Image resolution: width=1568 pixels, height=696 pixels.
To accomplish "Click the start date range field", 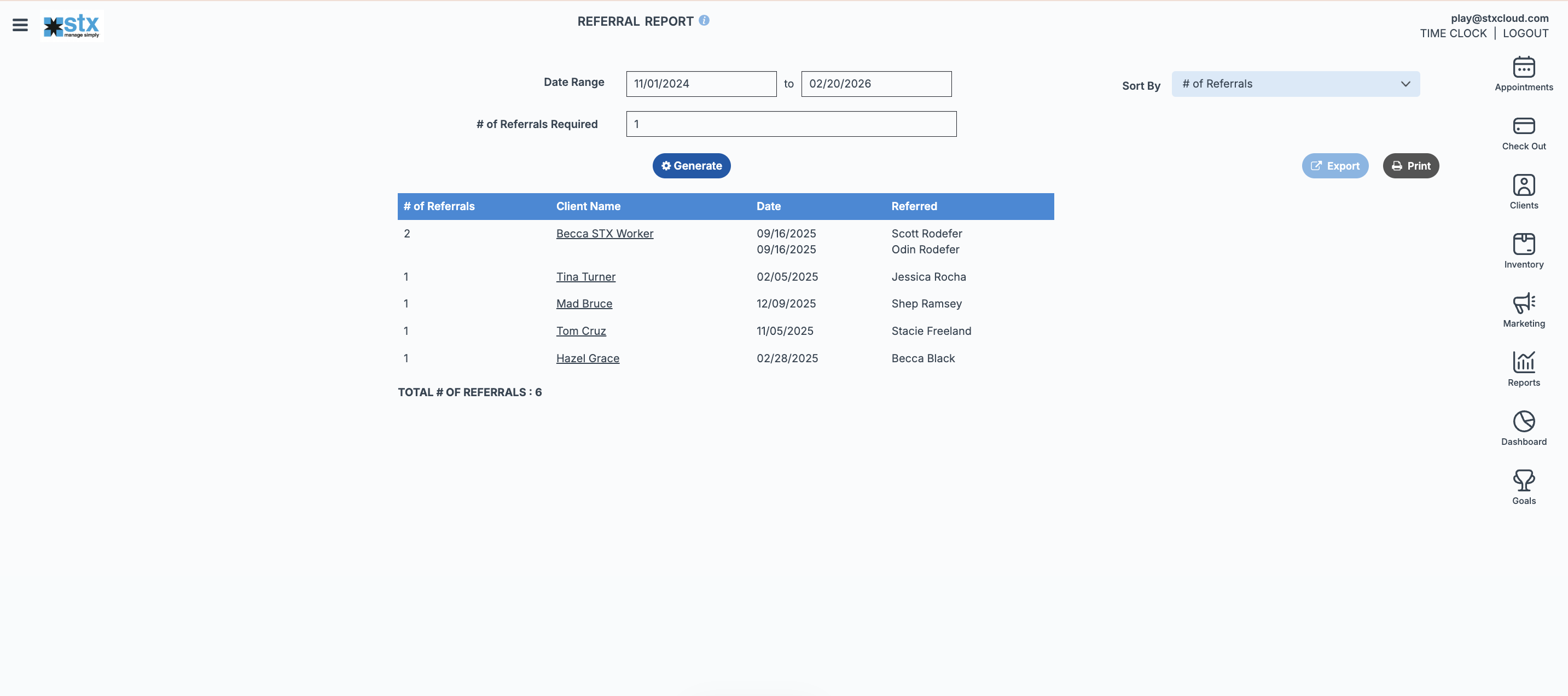I will (x=701, y=84).
